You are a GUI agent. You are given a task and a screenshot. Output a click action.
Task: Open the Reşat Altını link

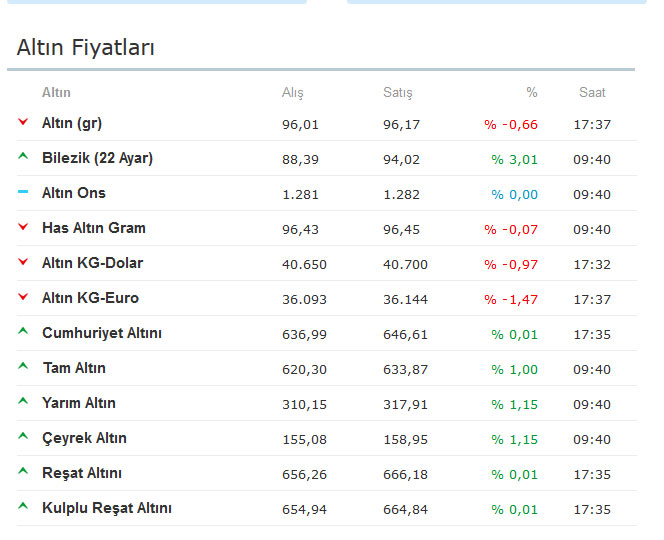(82, 473)
